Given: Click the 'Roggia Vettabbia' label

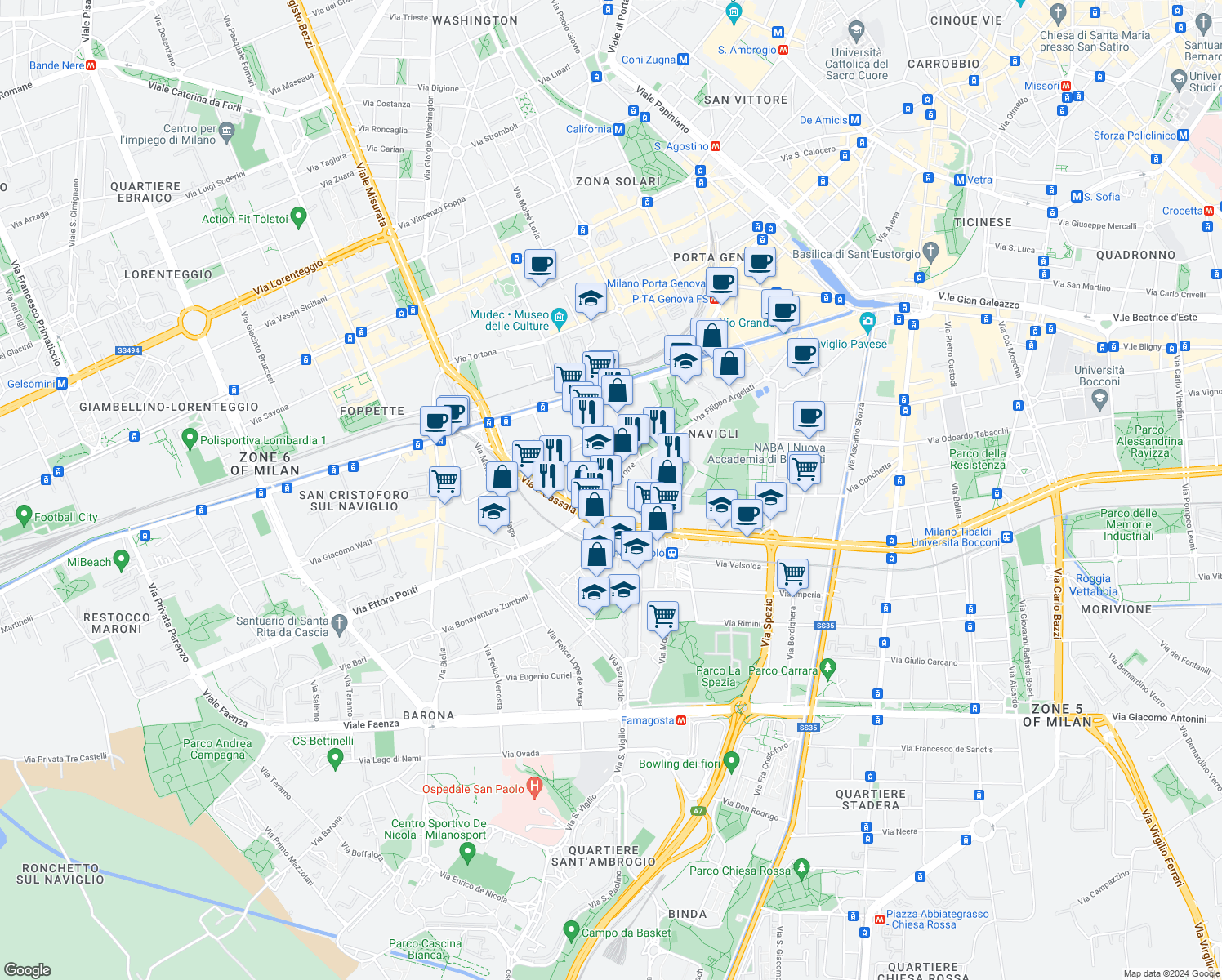Looking at the screenshot, I should click(1093, 585).
